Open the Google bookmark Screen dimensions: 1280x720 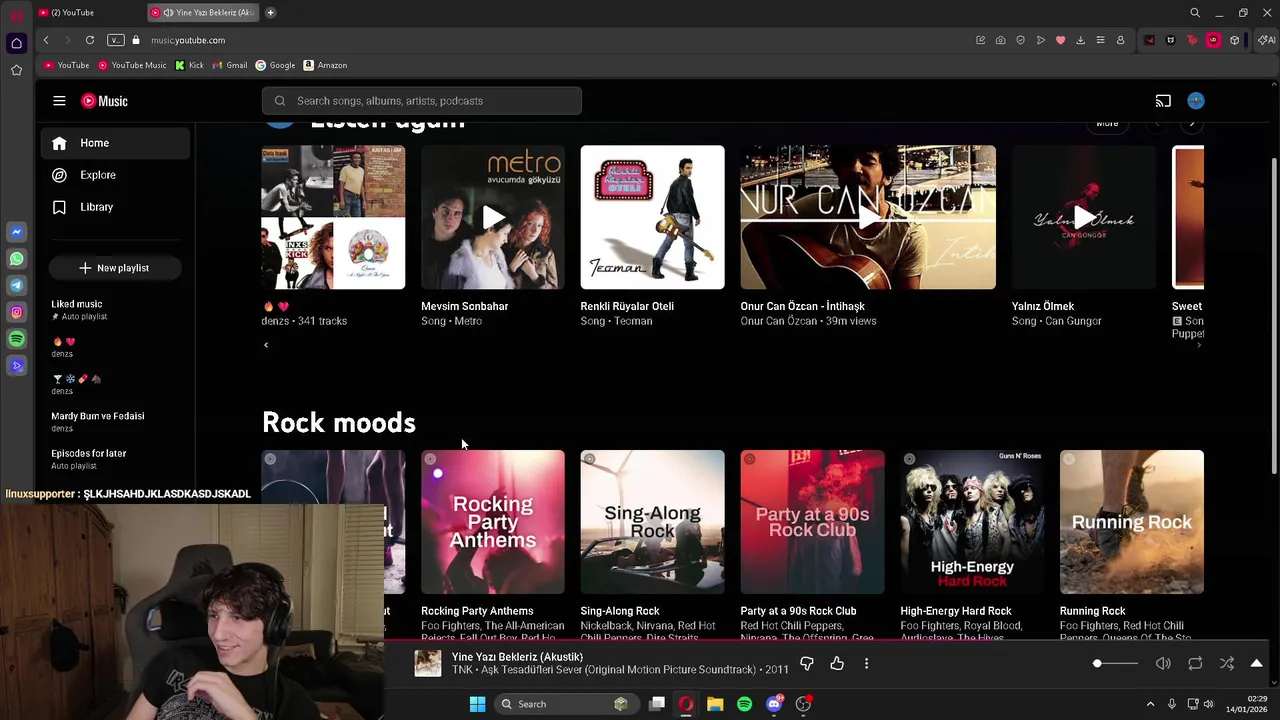[x=275, y=65]
